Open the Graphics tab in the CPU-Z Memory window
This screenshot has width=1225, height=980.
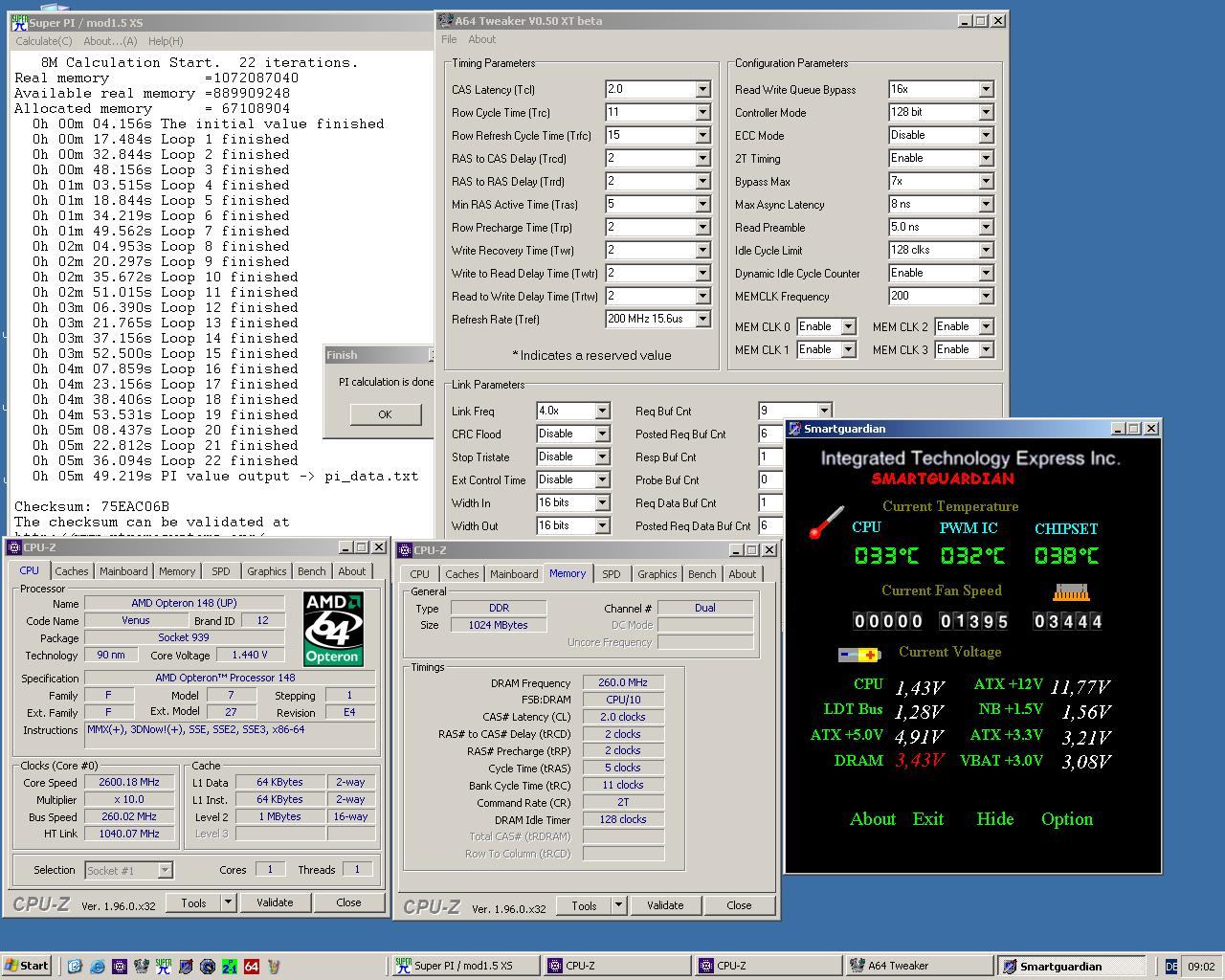click(x=657, y=574)
